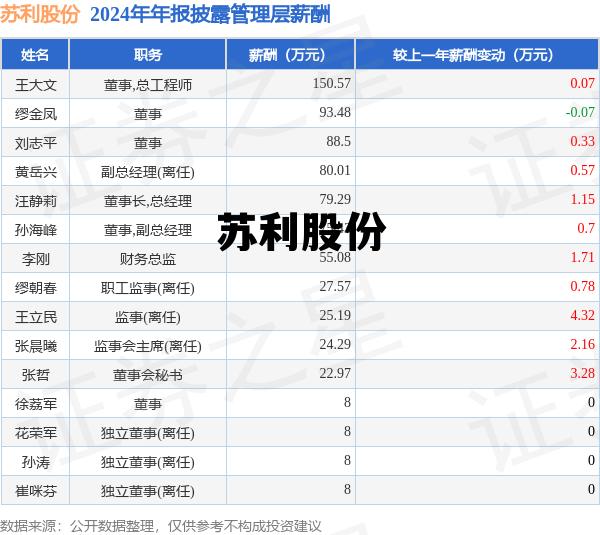Image resolution: width=600 pixels, height=535 pixels.
Task: Click the change value 3.28
Action: (x=582, y=373)
